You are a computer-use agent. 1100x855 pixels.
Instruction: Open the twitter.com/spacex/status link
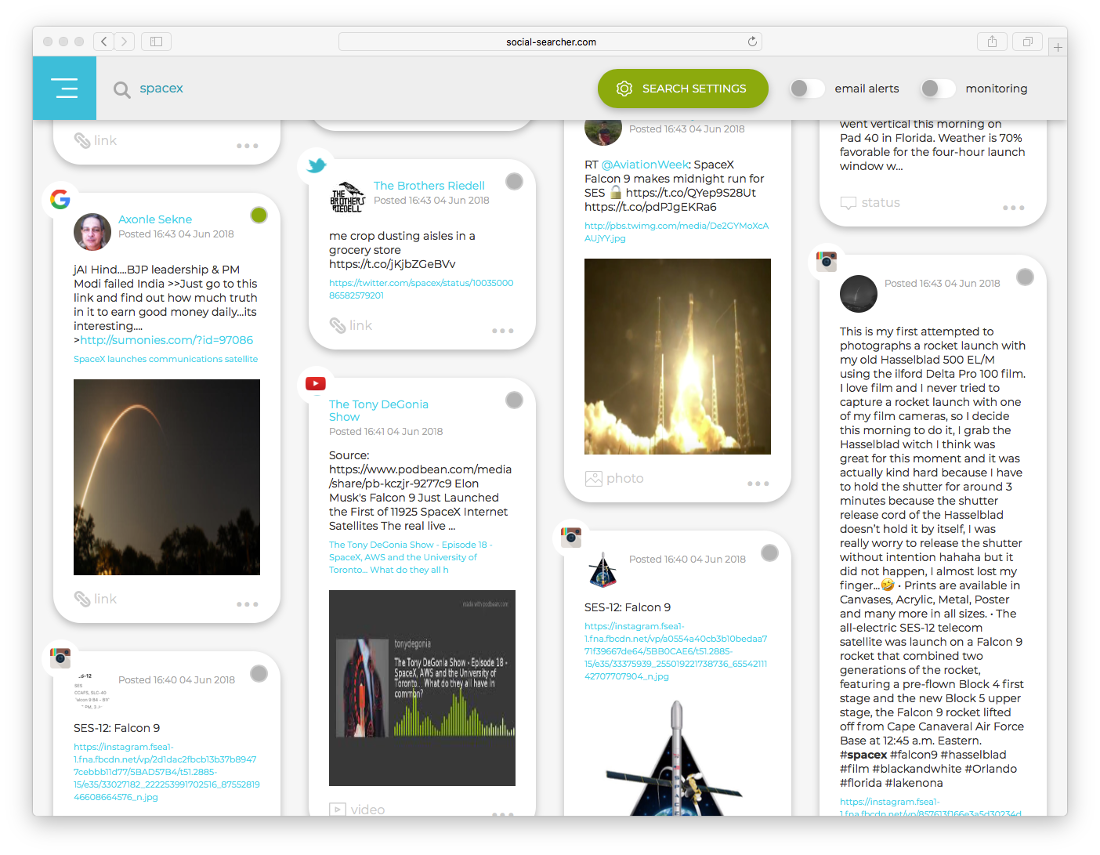coord(421,289)
